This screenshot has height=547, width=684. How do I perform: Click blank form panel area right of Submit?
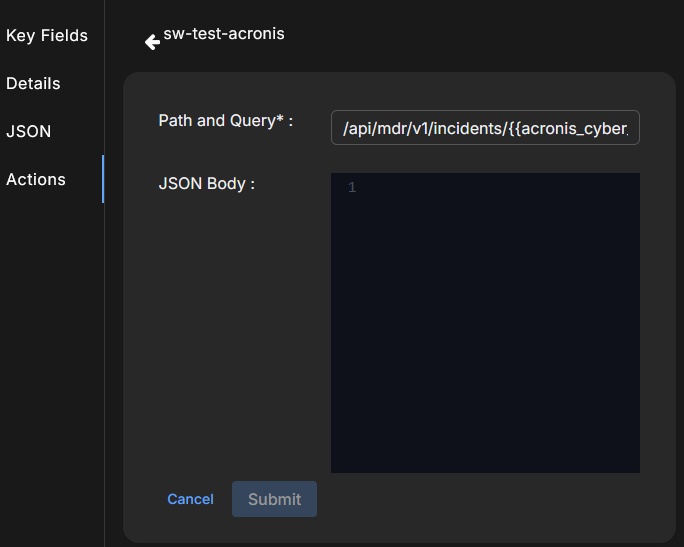pos(480,500)
